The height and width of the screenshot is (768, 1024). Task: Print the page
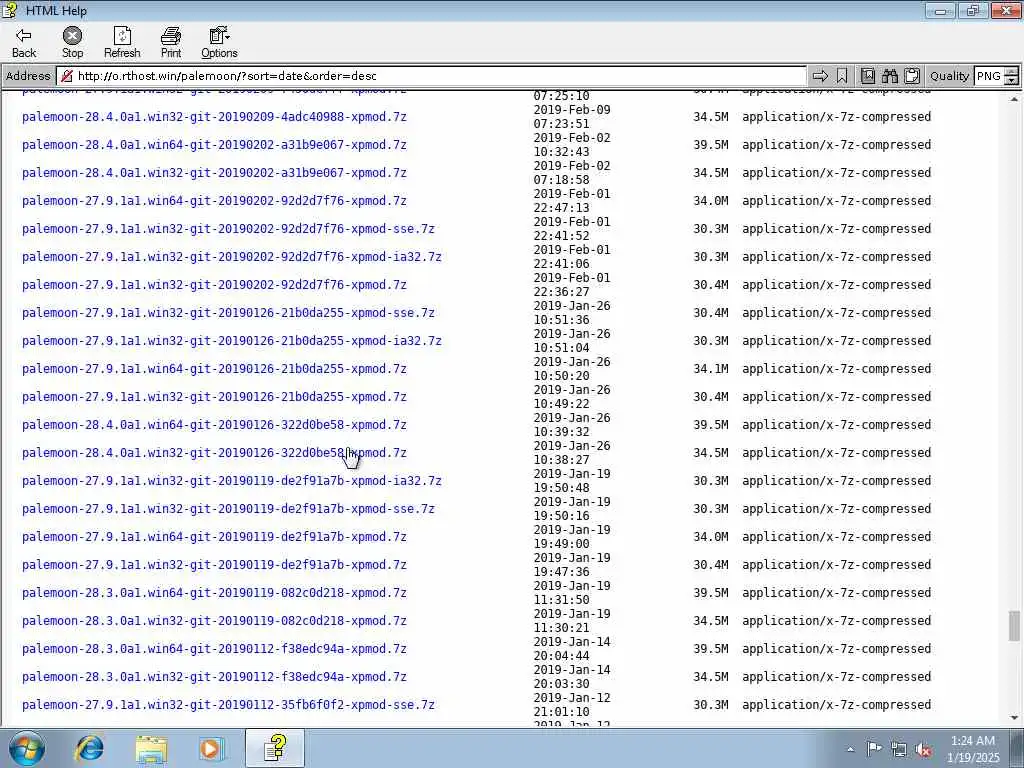(x=171, y=43)
